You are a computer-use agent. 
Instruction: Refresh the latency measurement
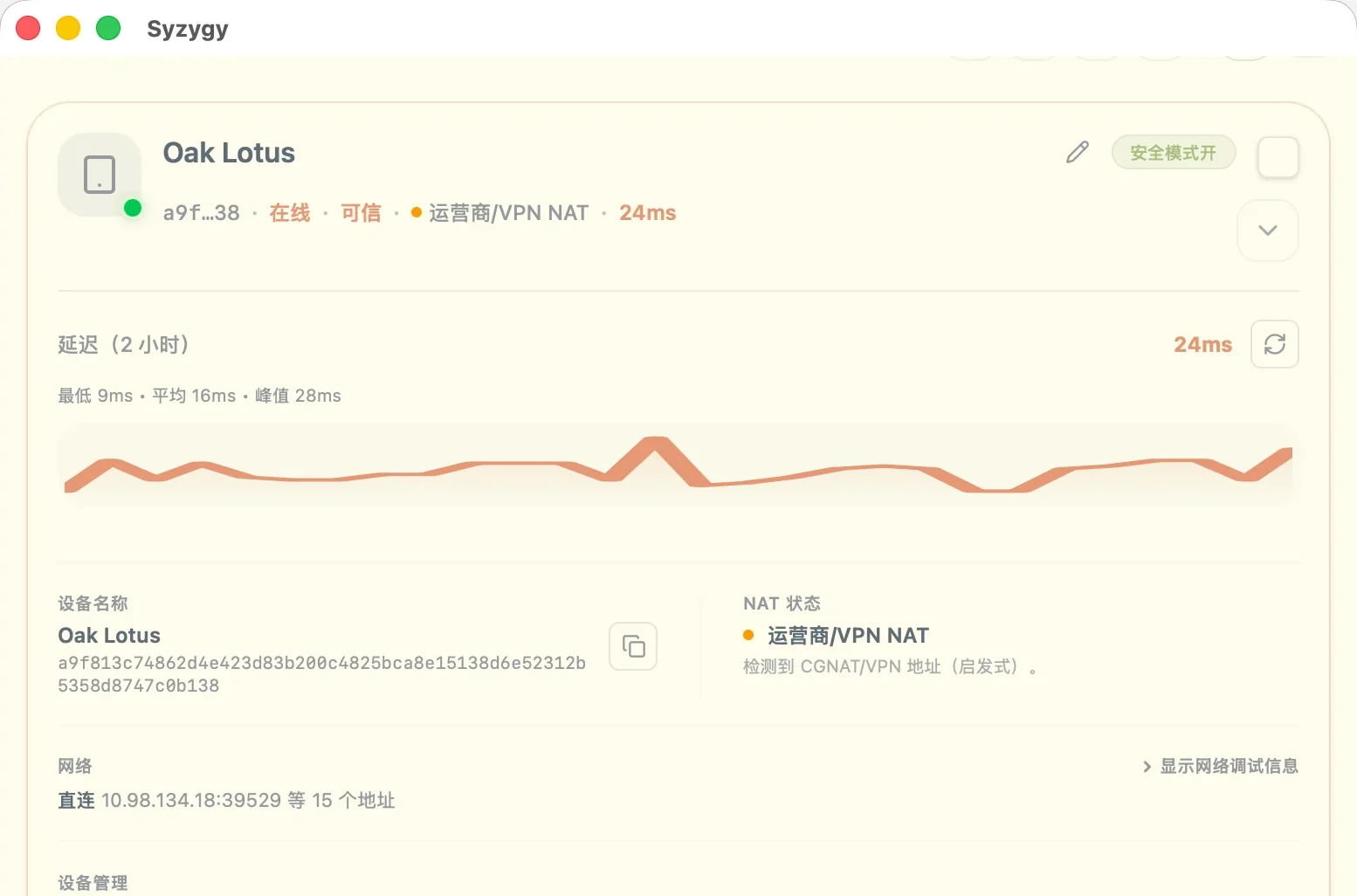(1275, 344)
